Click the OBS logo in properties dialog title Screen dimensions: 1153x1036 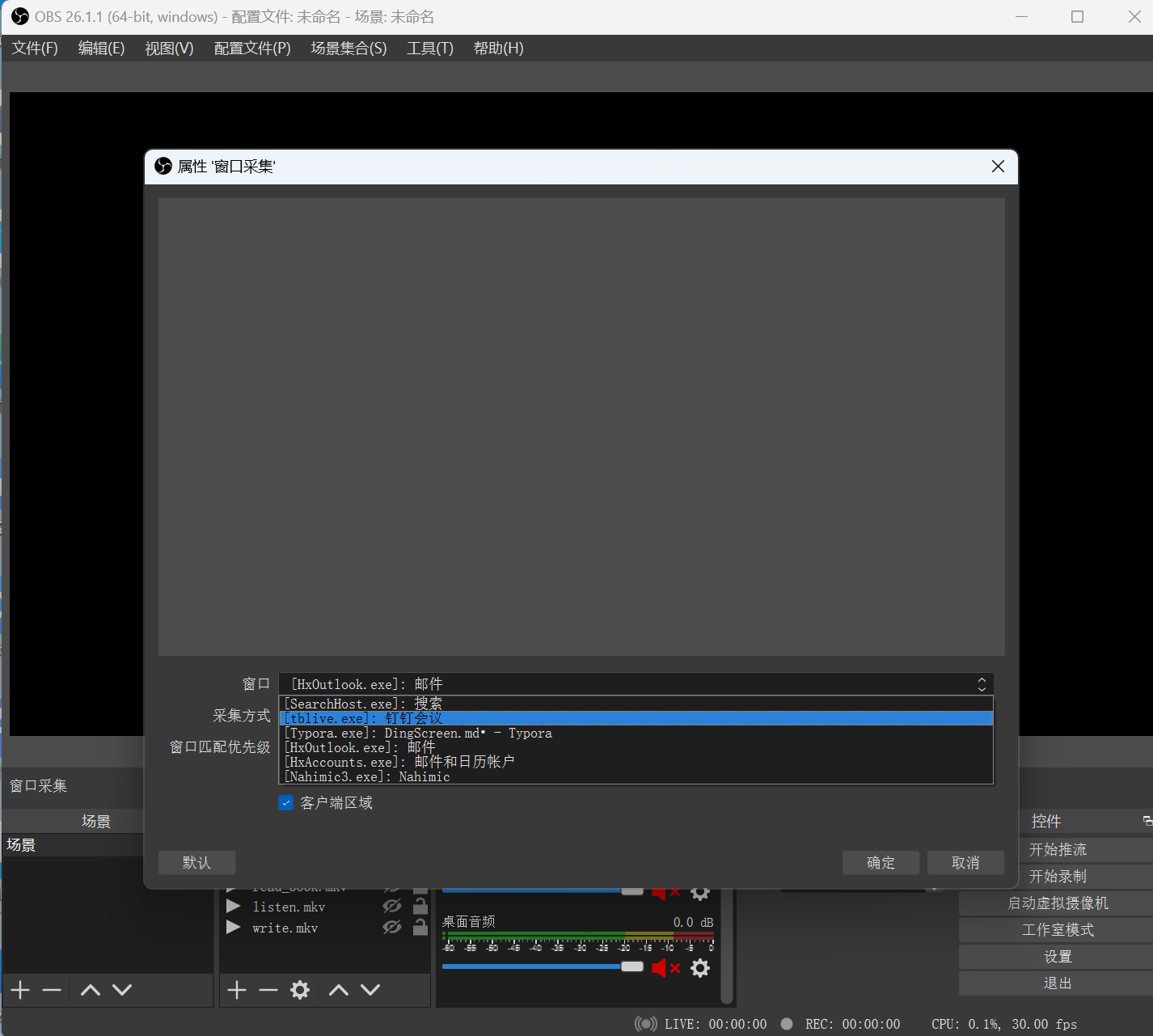pos(163,166)
